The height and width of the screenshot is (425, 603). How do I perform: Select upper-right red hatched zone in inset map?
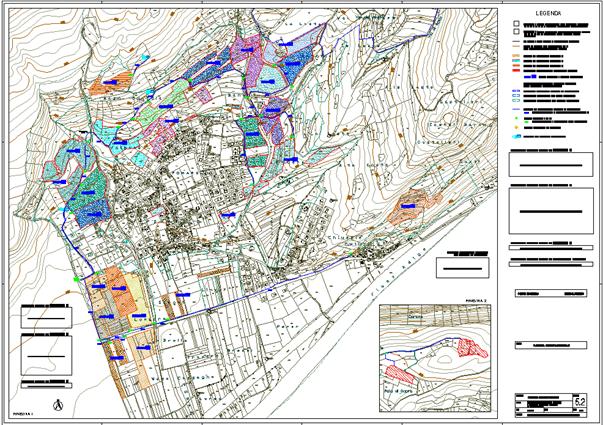click(472, 347)
